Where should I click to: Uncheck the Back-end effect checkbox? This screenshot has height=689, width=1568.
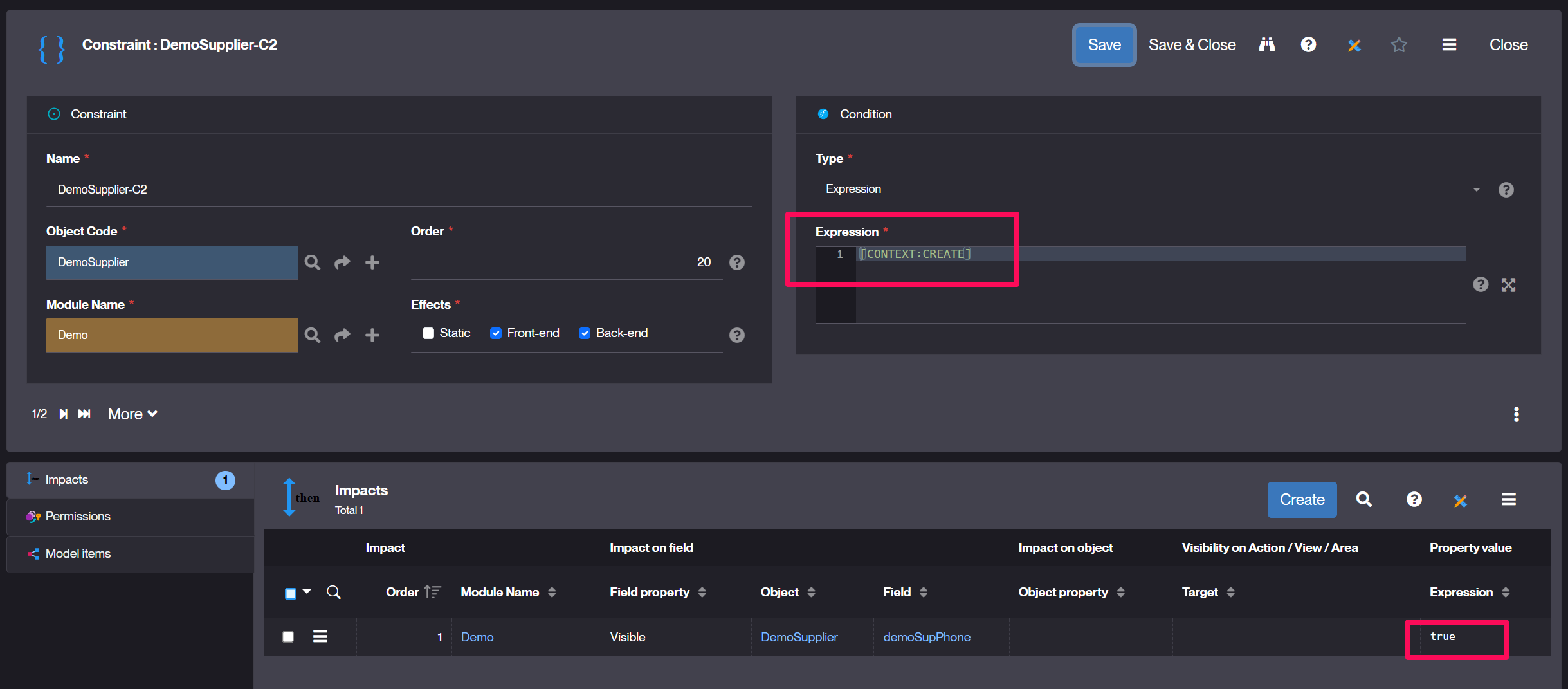tap(585, 333)
